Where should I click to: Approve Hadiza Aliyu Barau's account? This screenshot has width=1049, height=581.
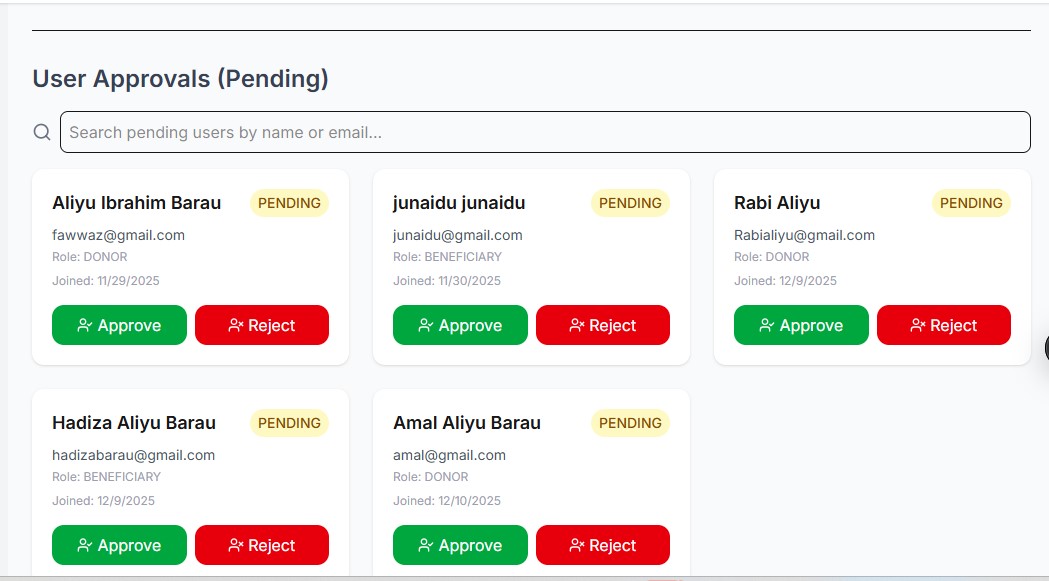tap(119, 545)
